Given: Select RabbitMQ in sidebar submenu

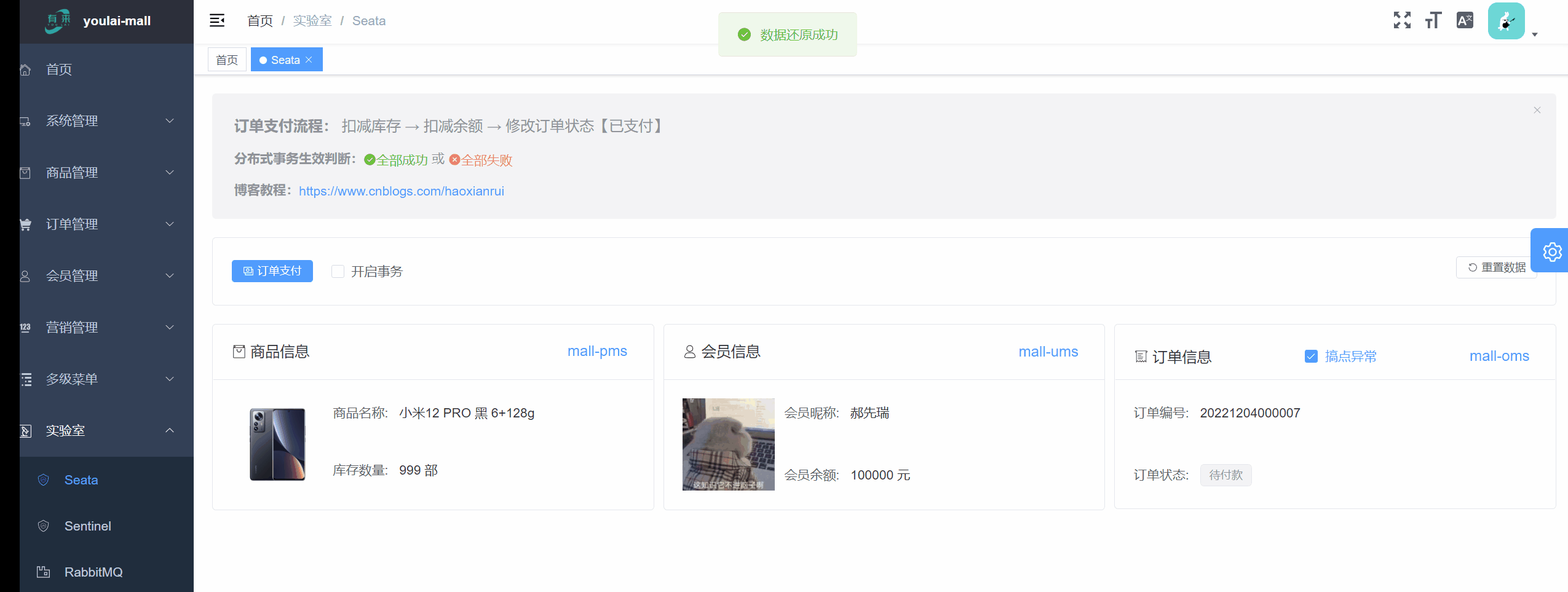Looking at the screenshot, I should 106,572.
